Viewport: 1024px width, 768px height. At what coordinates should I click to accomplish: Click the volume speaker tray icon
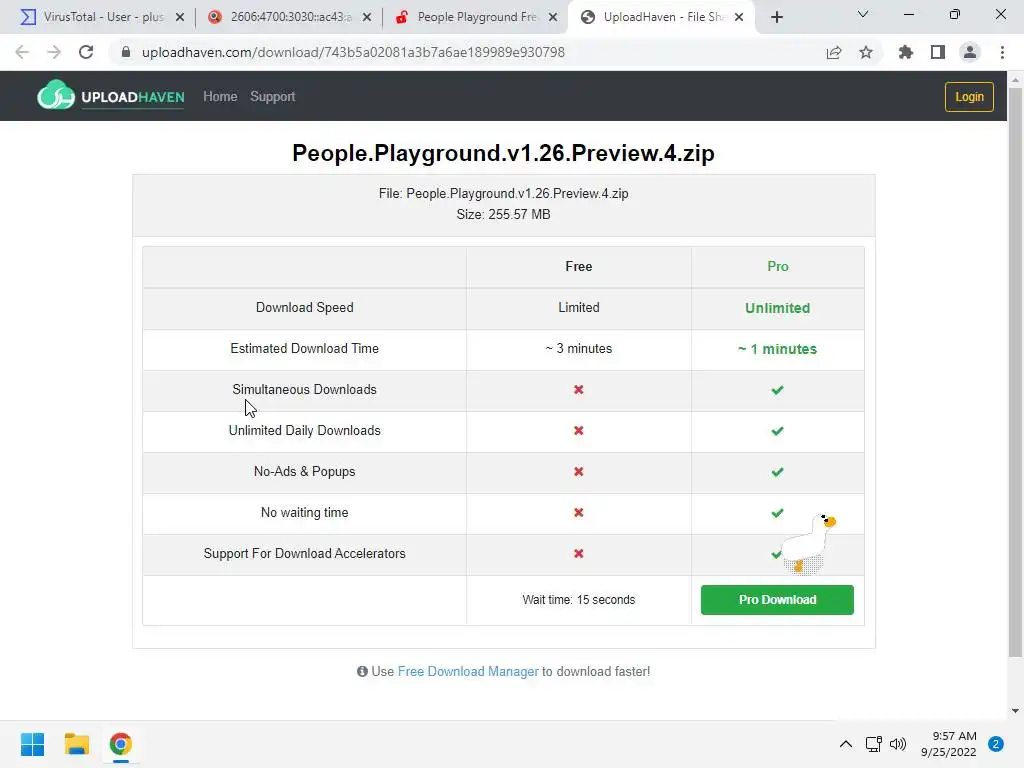tap(899, 744)
